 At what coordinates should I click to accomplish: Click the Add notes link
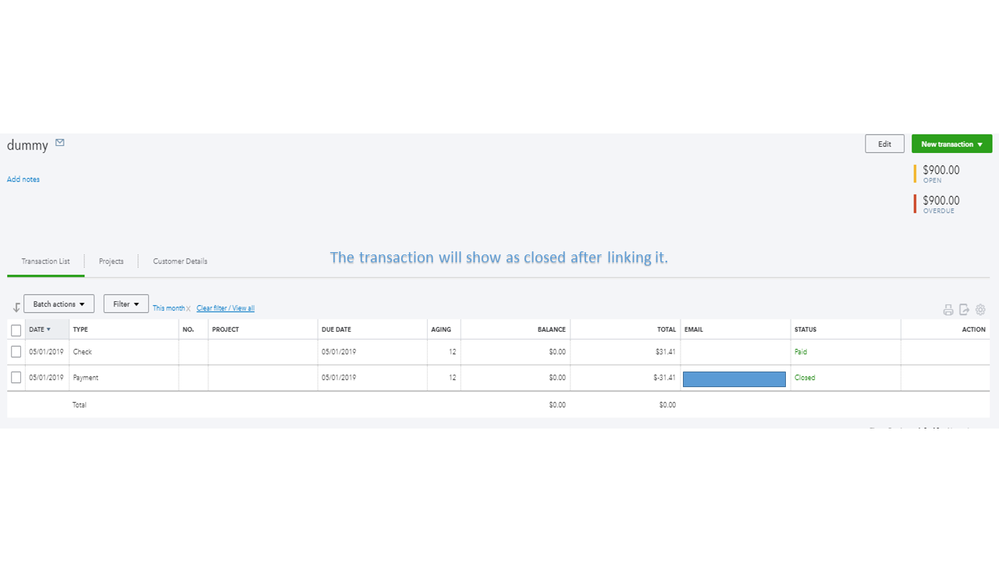23,180
